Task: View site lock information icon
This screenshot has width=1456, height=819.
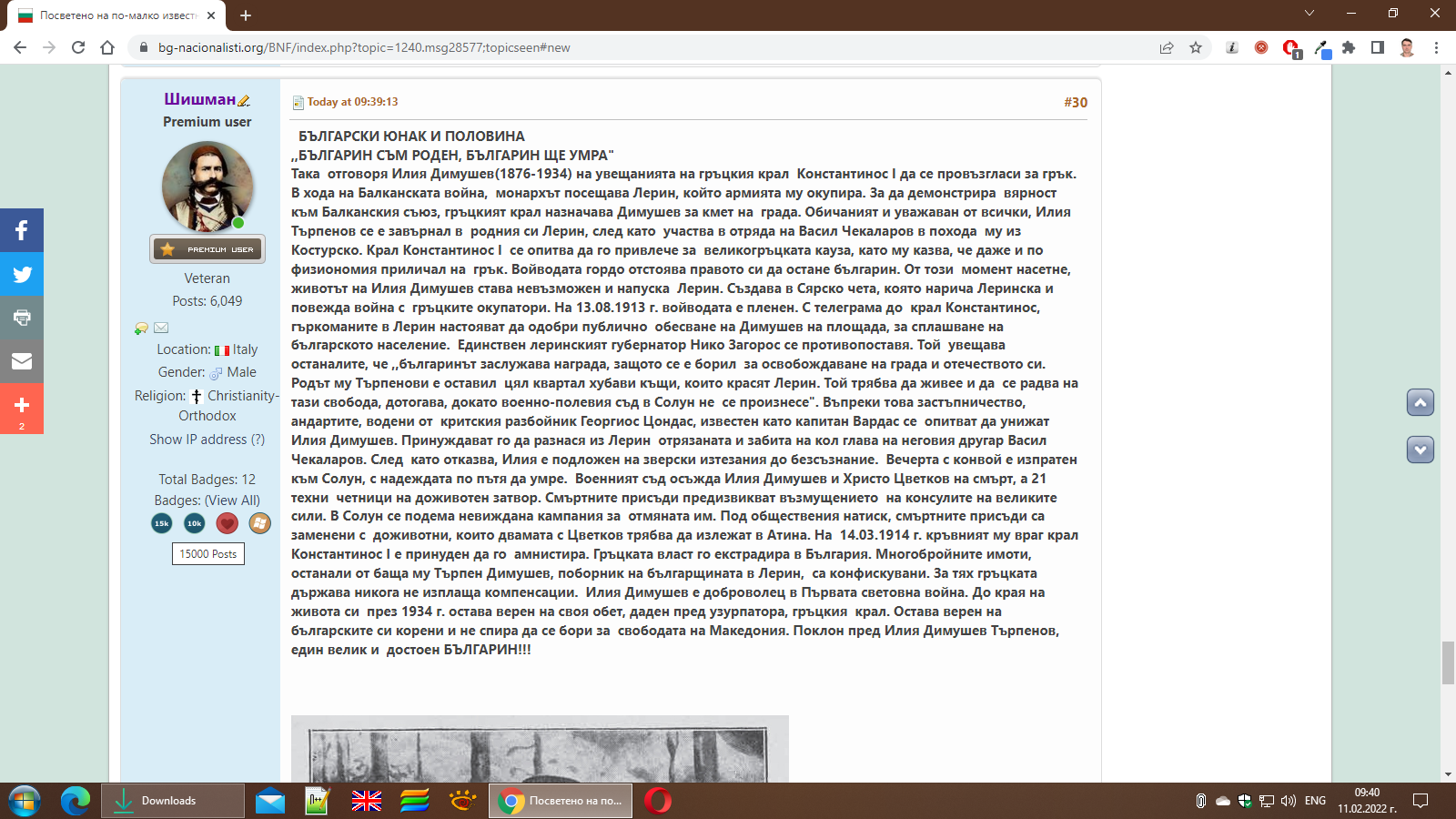Action: click(x=143, y=47)
